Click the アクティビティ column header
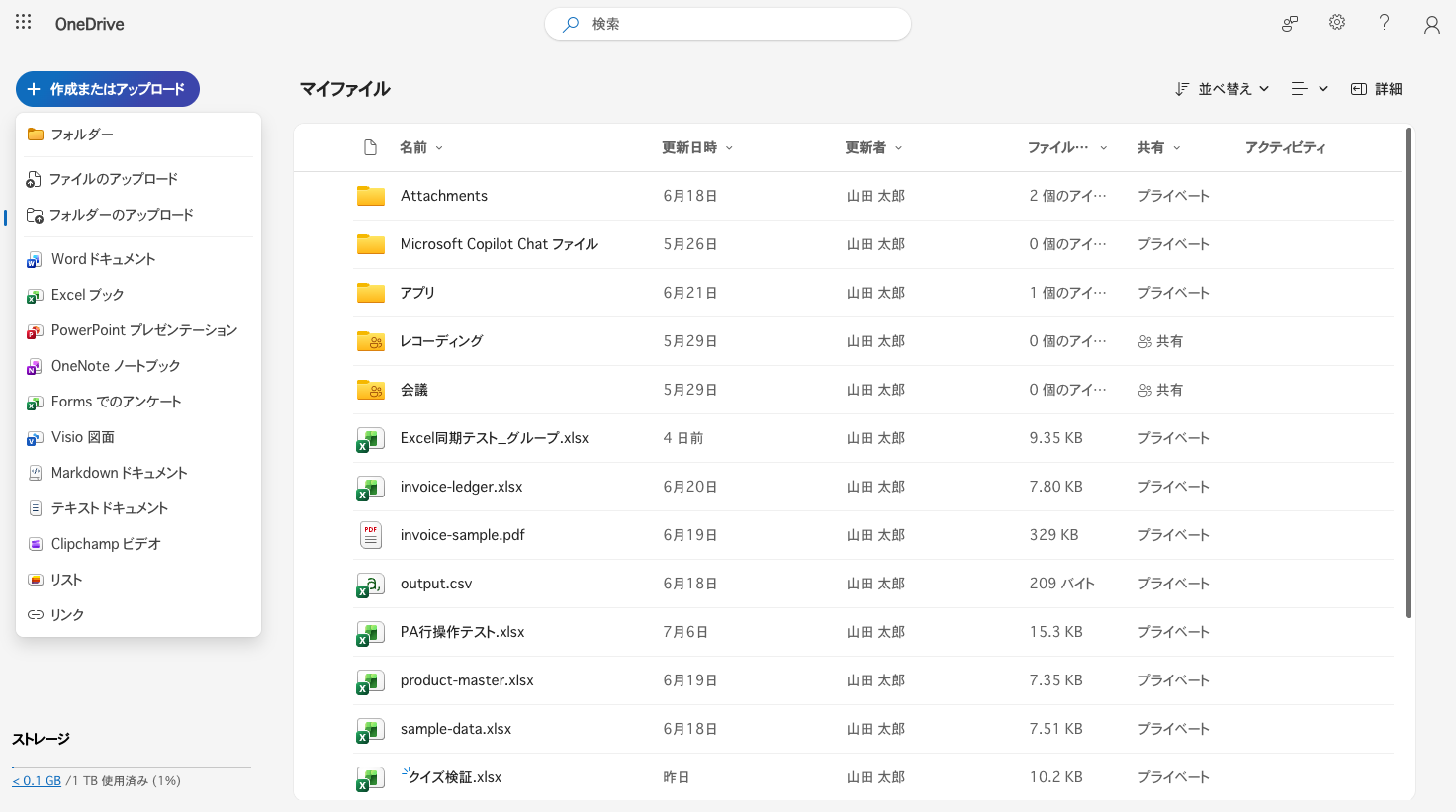 click(1285, 147)
